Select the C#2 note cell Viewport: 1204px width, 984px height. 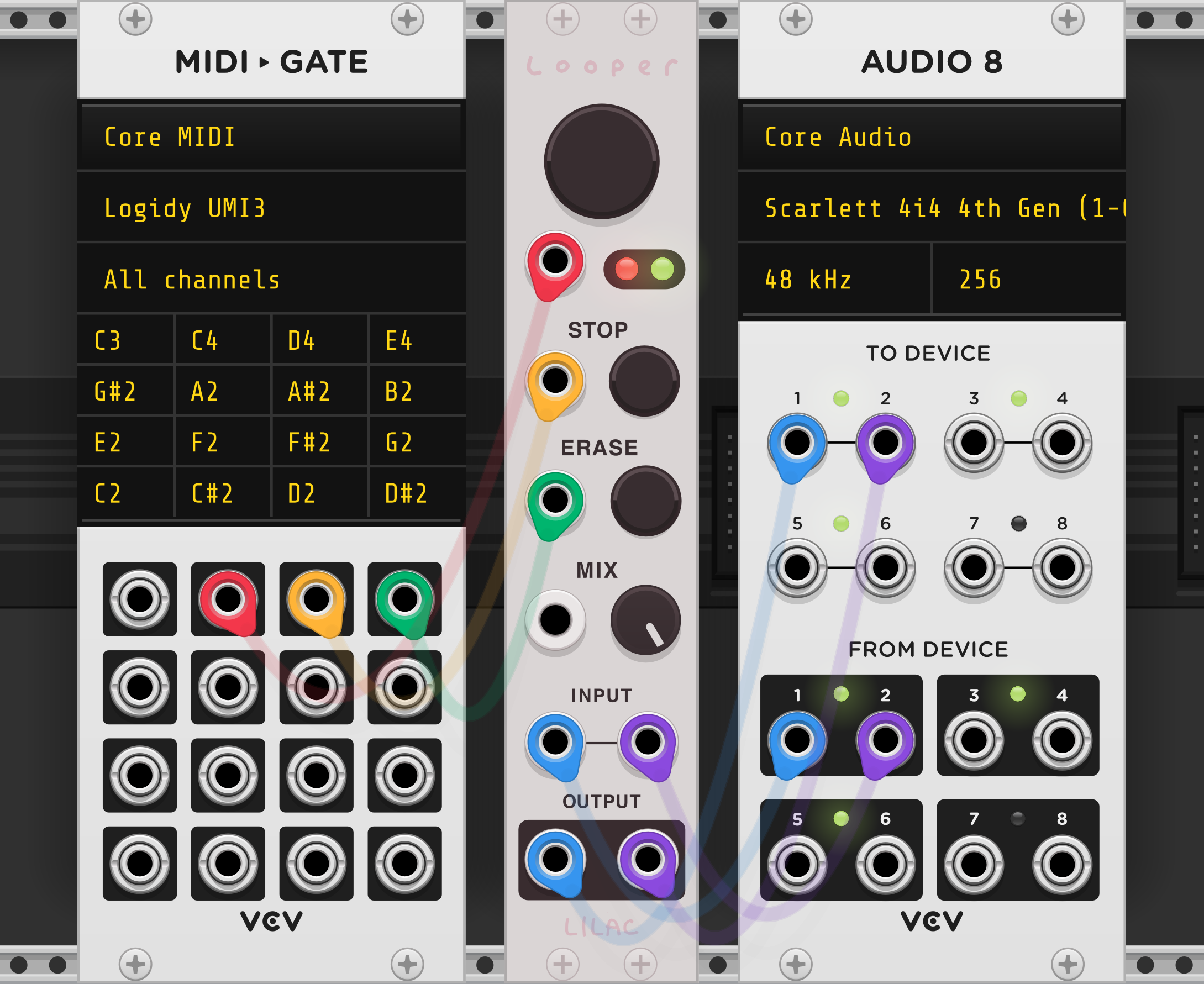coord(223,493)
